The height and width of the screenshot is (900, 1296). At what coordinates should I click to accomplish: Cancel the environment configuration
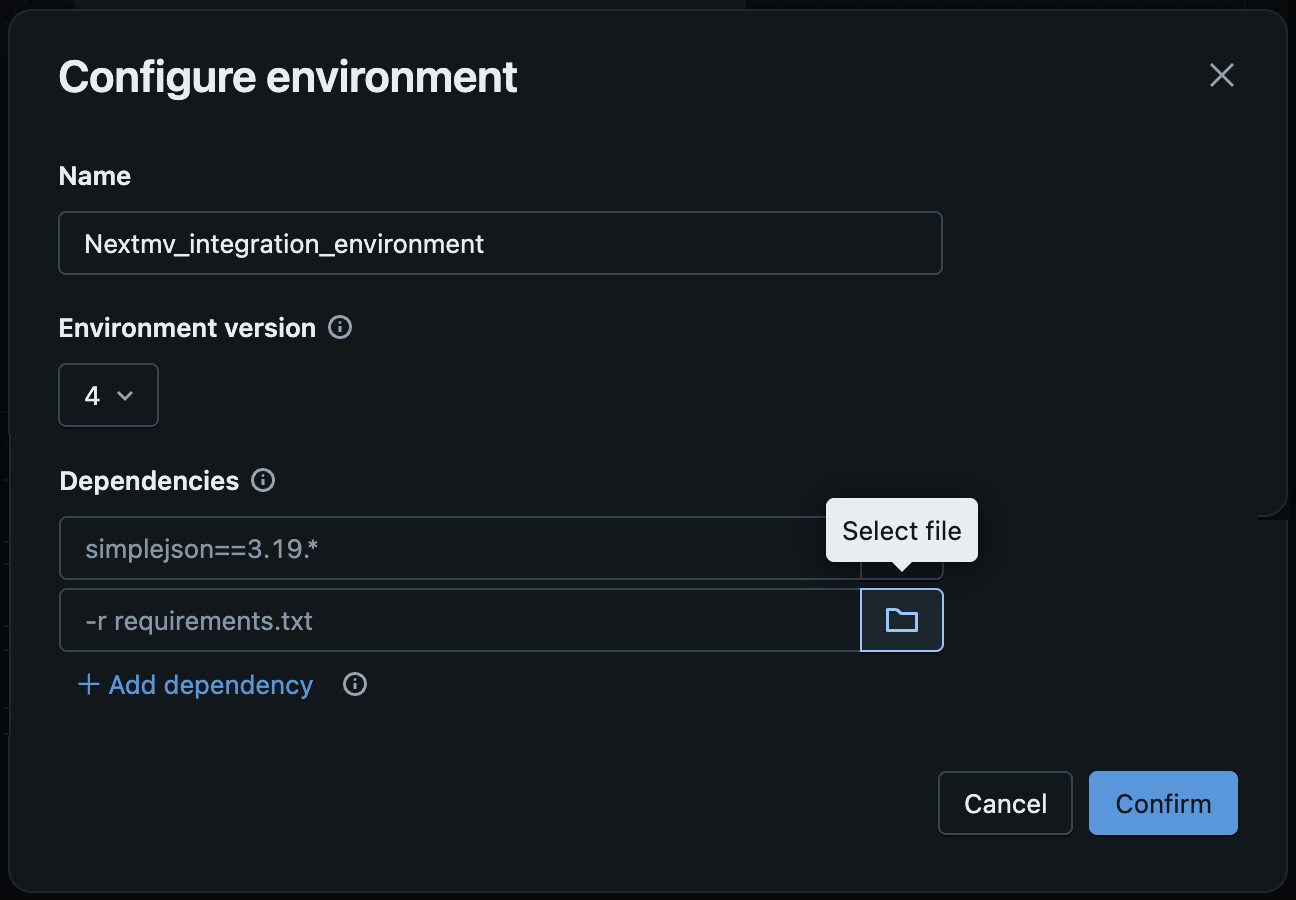(1004, 803)
